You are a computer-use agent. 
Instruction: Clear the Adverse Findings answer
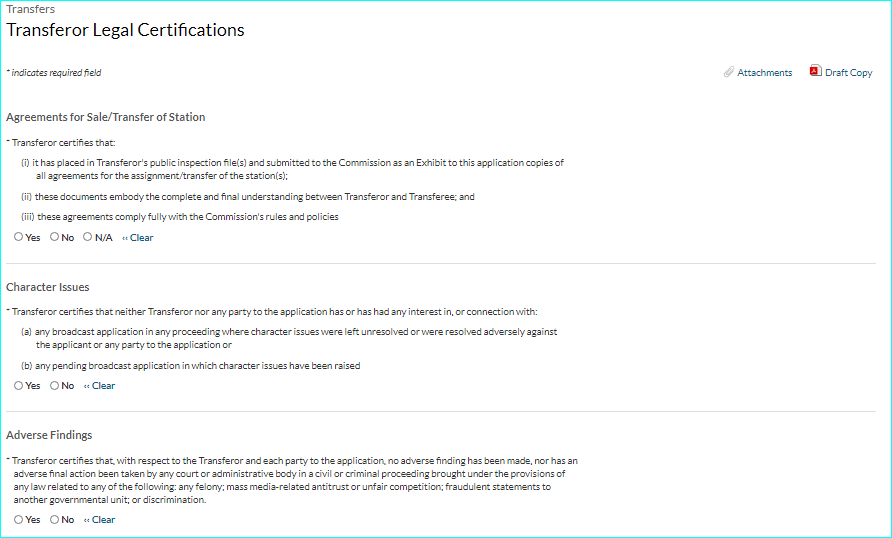[x=100, y=520]
